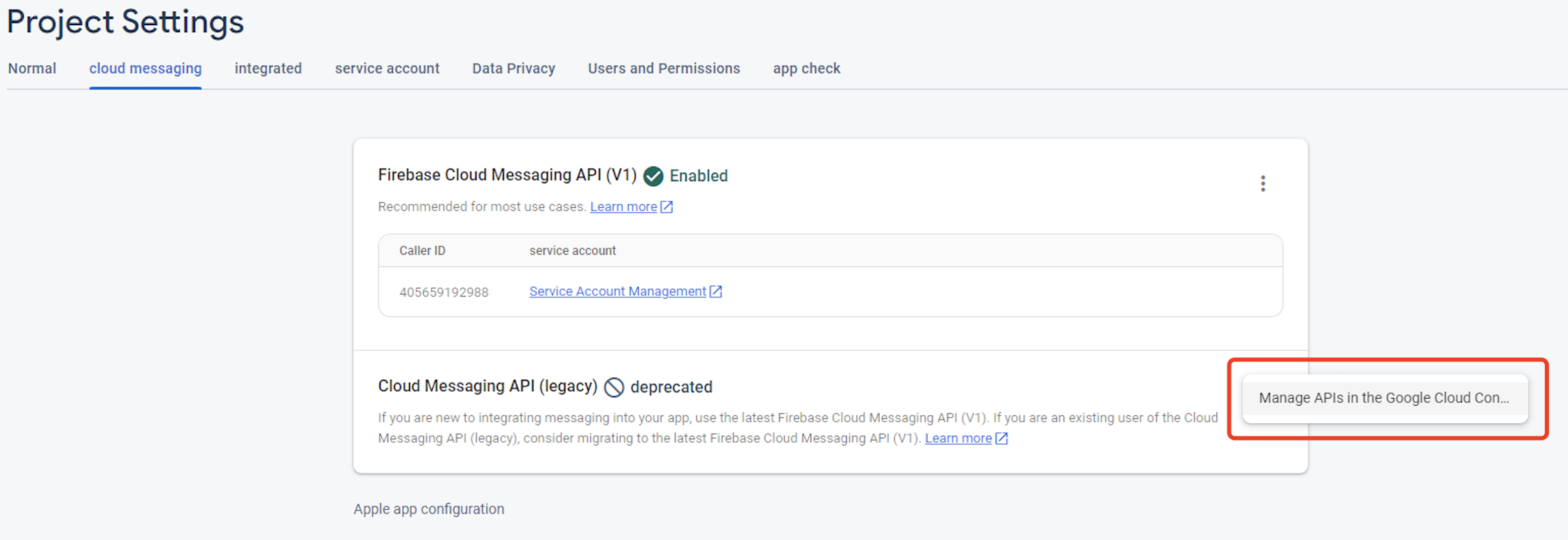The height and width of the screenshot is (540, 1568).
Task: Click the deprecated prohibited-circle icon
Action: coord(614,387)
